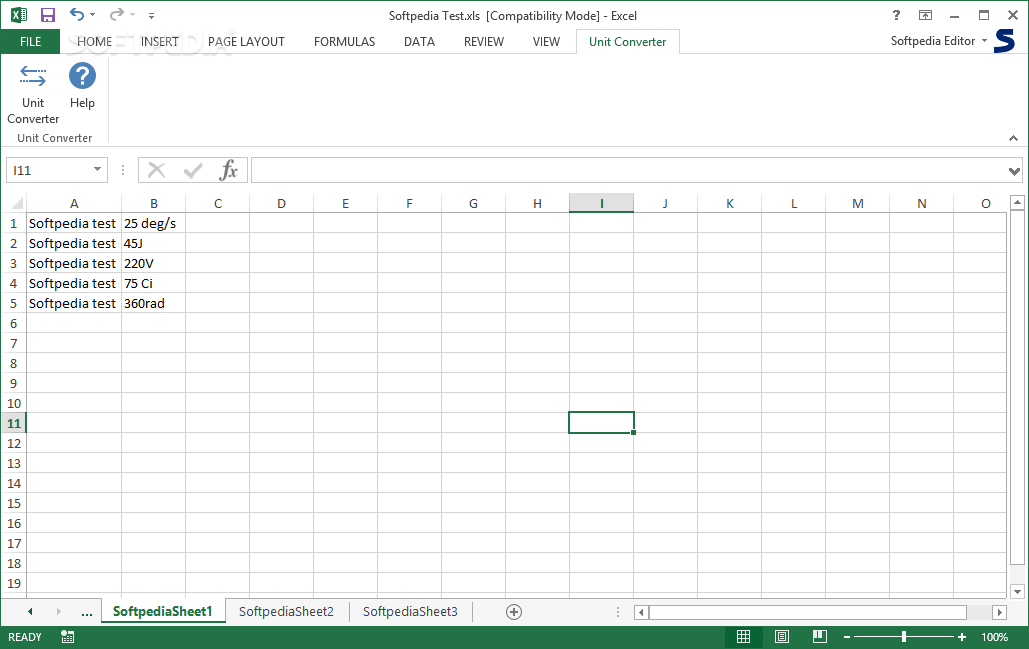Click the Enter checkmark in formula bar
The height and width of the screenshot is (649, 1029).
click(193, 171)
